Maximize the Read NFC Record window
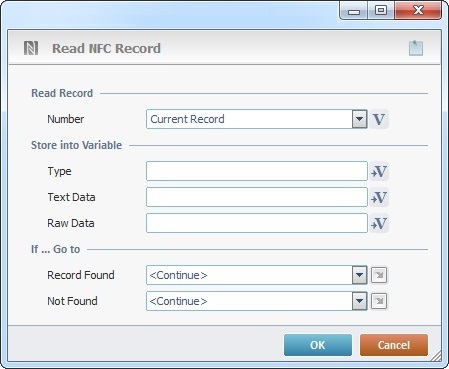The image size is (449, 369). tap(381, 10)
